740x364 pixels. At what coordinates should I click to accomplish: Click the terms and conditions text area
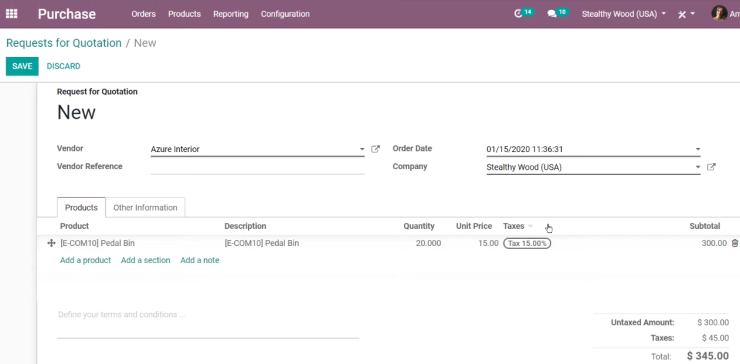click(208, 322)
